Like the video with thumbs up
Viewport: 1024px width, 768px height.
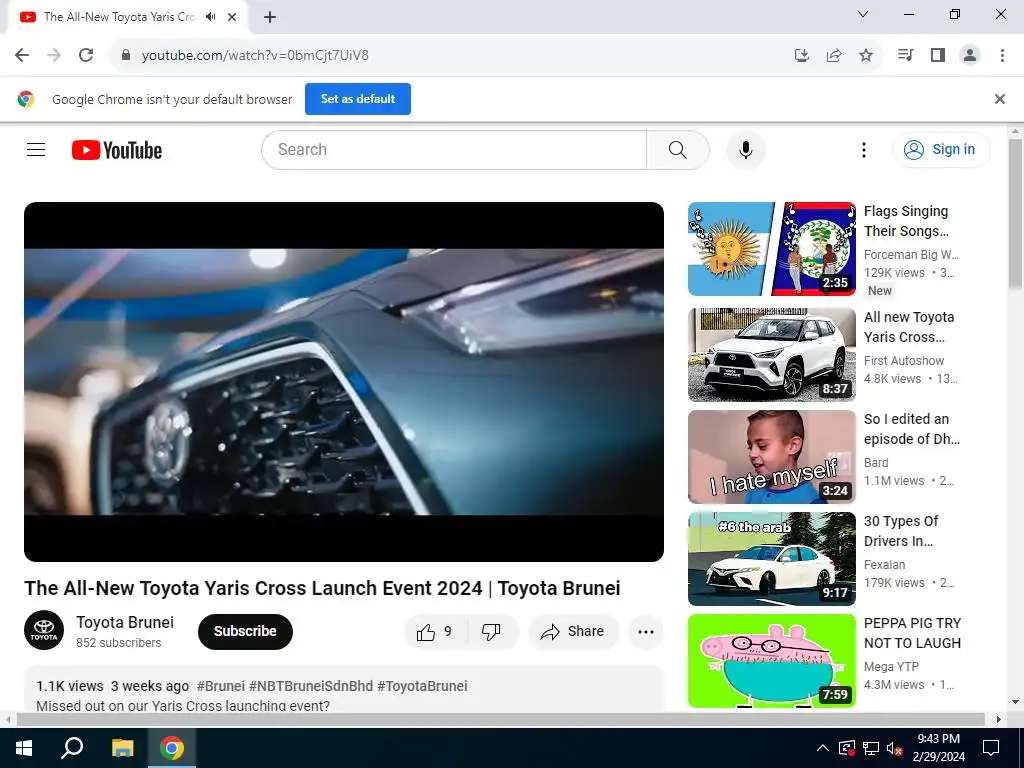point(434,632)
